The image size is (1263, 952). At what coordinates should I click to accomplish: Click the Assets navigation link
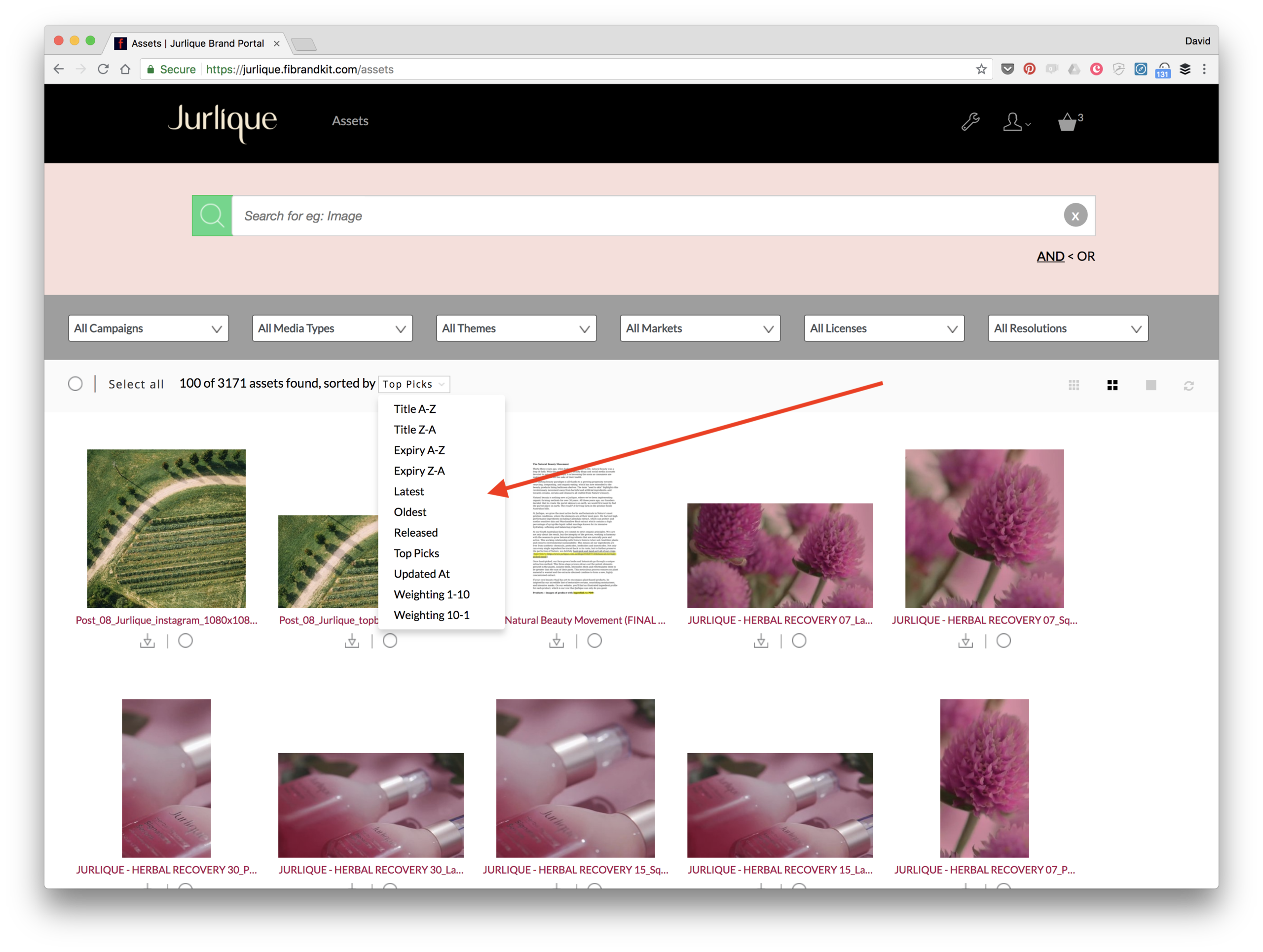click(x=350, y=121)
